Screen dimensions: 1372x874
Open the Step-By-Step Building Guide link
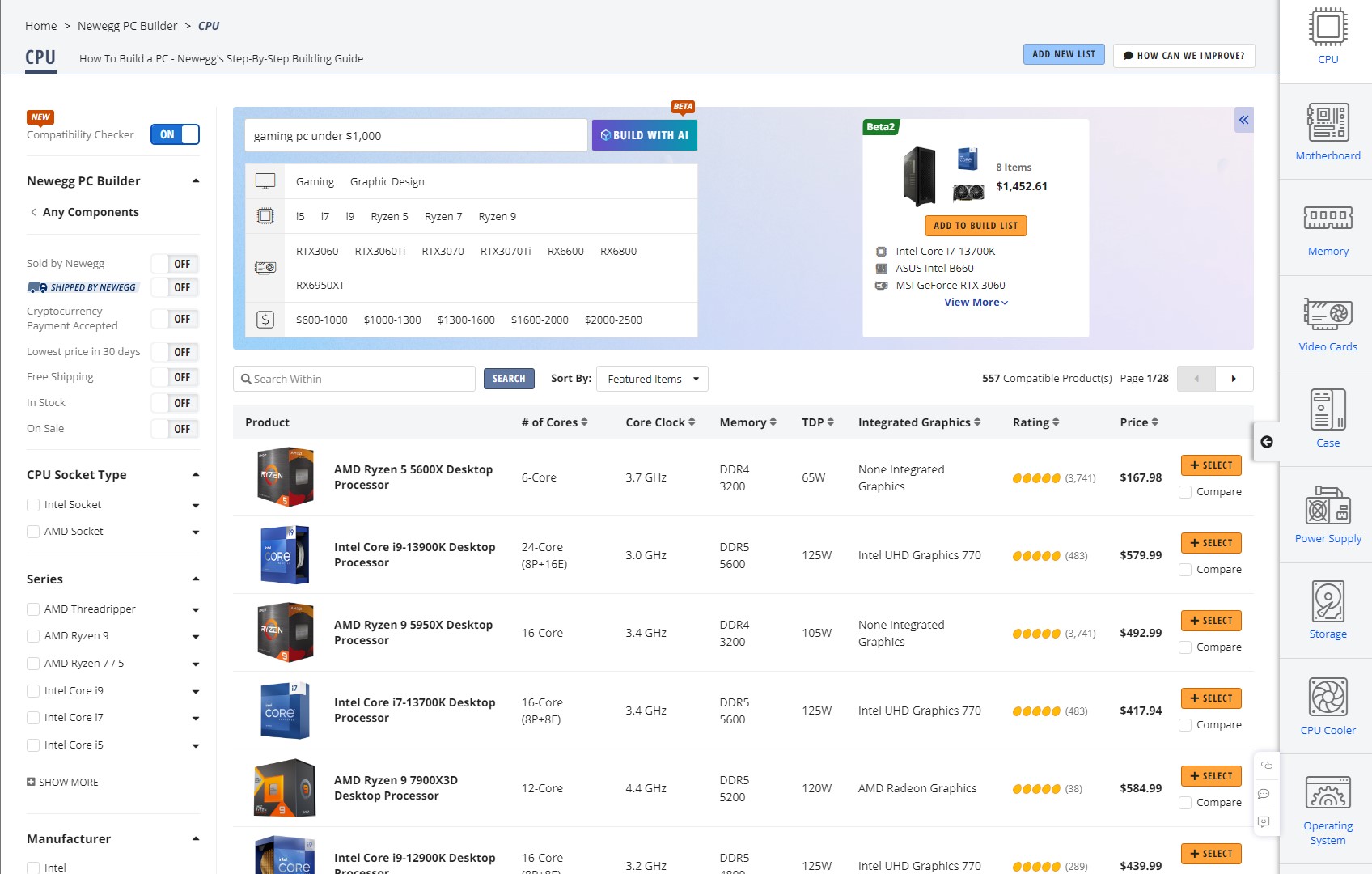221,58
